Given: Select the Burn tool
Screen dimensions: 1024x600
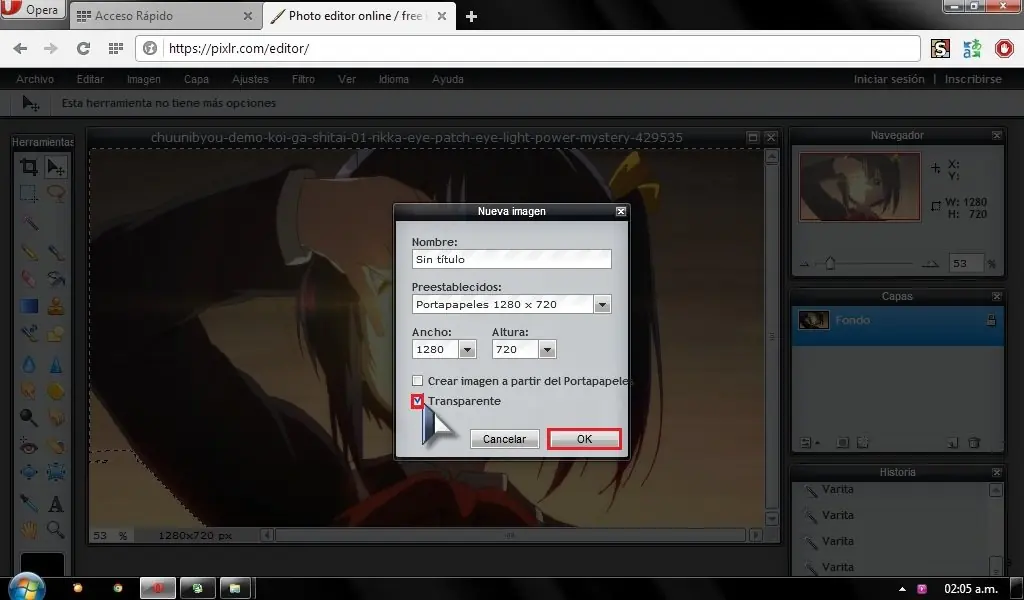Looking at the screenshot, I should pyautogui.click(x=56, y=417).
